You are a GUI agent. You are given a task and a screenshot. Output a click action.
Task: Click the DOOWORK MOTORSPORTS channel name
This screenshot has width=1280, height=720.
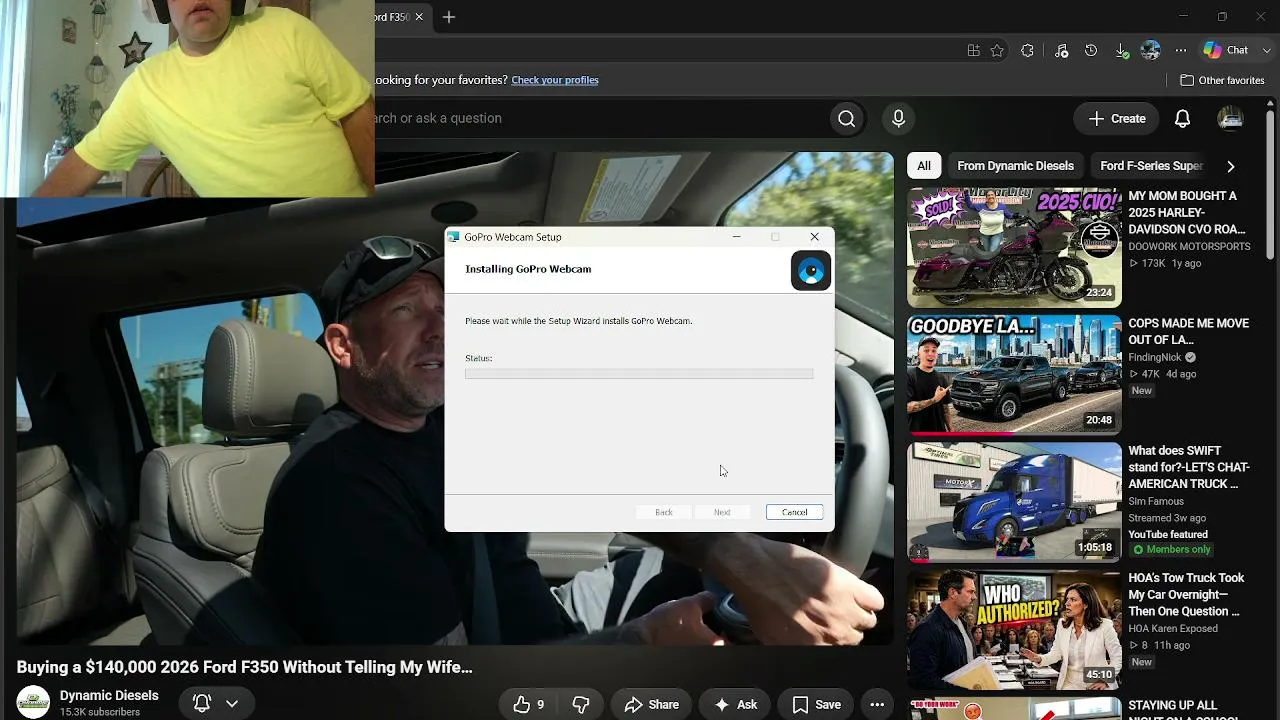click(1189, 246)
